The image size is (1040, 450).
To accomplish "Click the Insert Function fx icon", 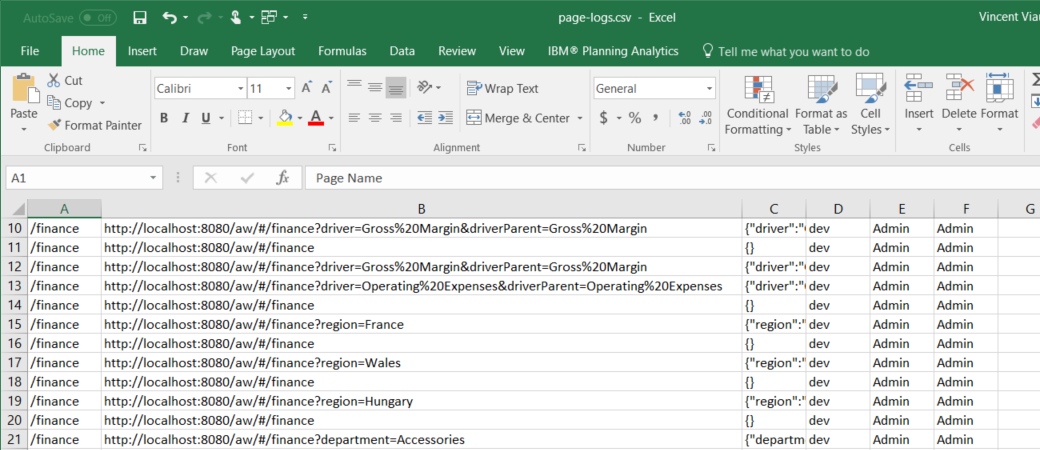I will (x=283, y=178).
